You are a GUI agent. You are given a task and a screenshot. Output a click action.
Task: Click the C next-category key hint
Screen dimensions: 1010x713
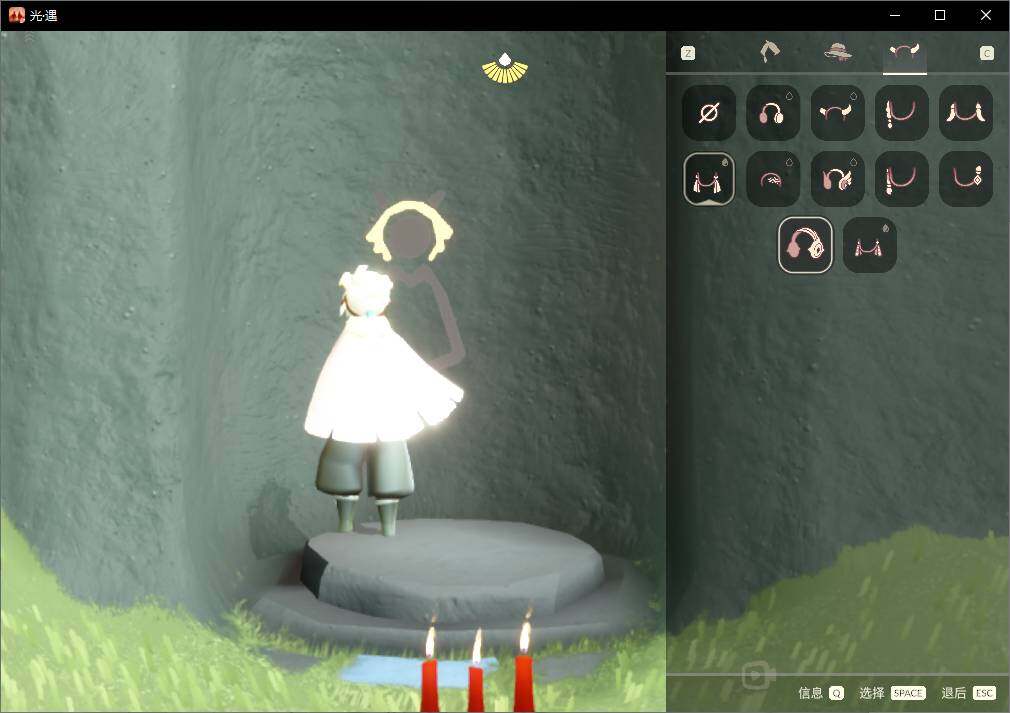987,53
